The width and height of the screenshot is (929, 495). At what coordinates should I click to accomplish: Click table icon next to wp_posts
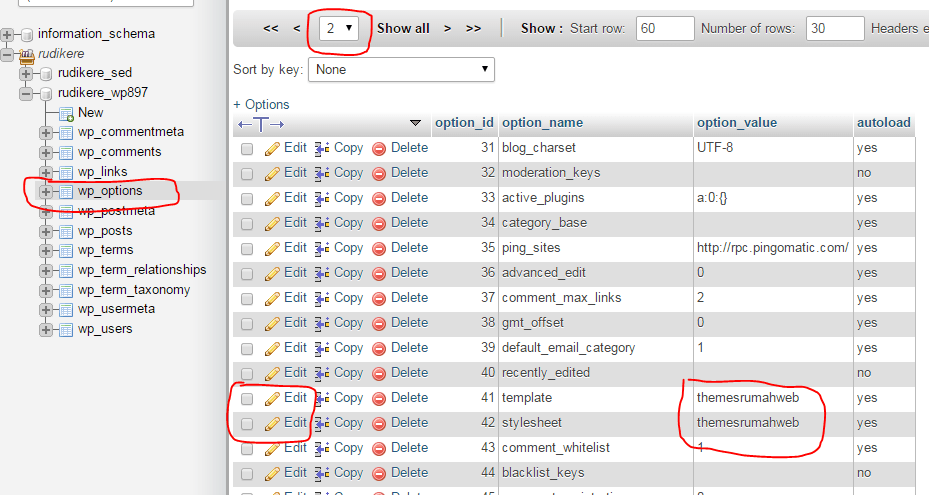point(66,231)
